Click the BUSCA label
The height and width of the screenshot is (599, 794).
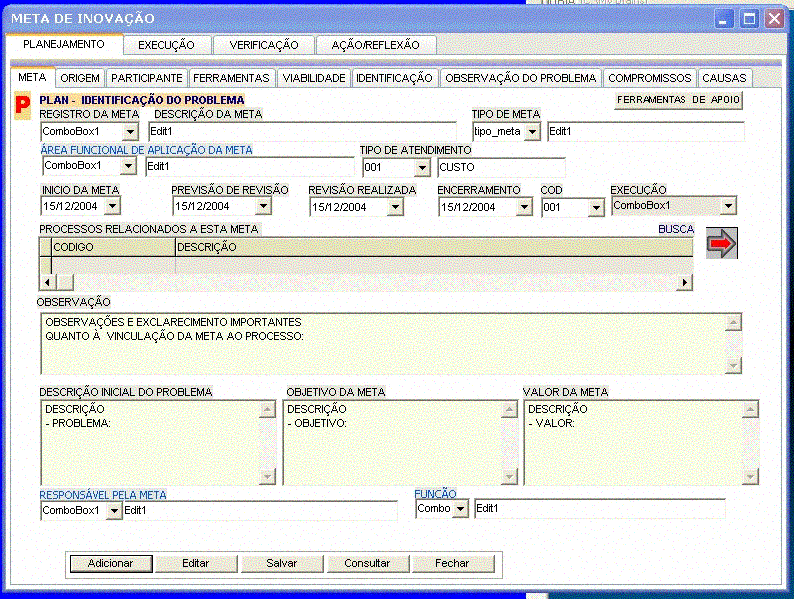pos(676,229)
